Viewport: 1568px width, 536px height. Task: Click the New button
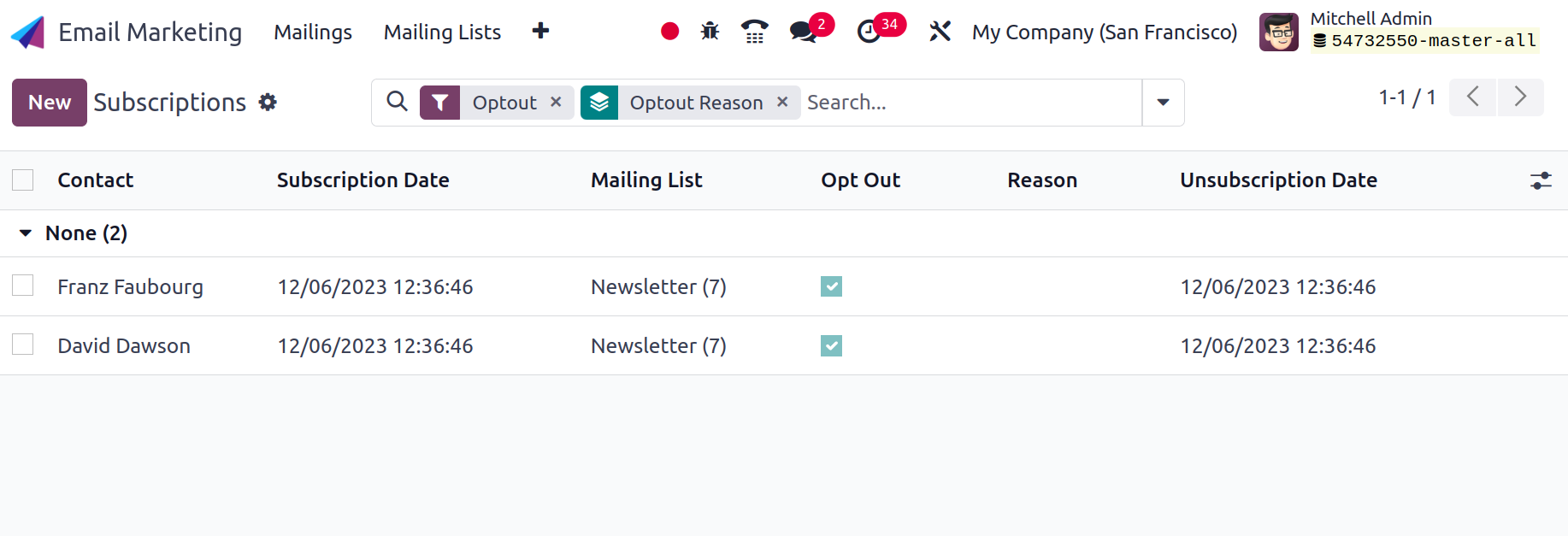[x=50, y=103]
